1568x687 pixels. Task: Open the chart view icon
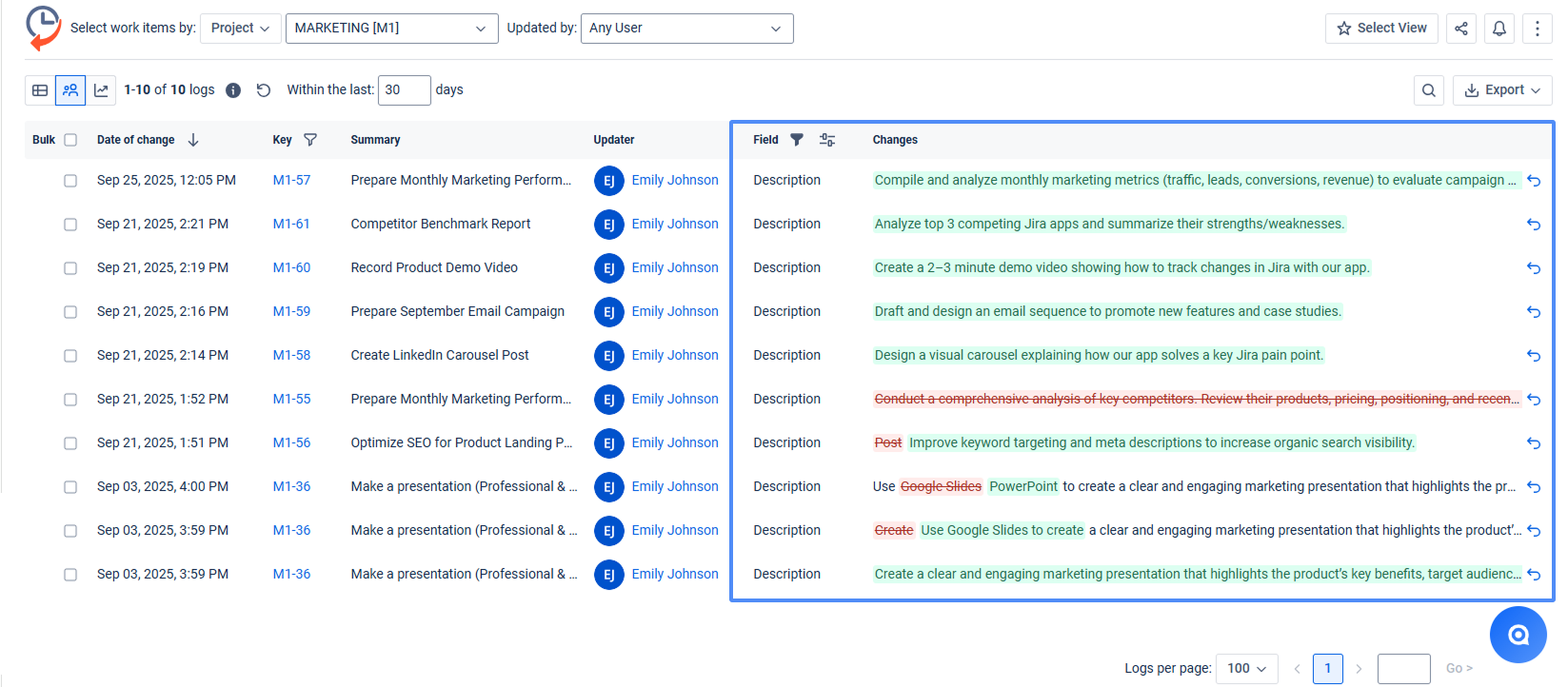click(101, 90)
